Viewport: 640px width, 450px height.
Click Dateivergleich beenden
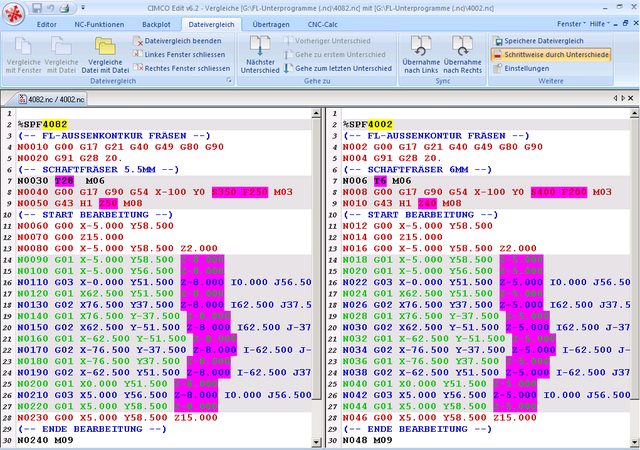pos(178,41)
